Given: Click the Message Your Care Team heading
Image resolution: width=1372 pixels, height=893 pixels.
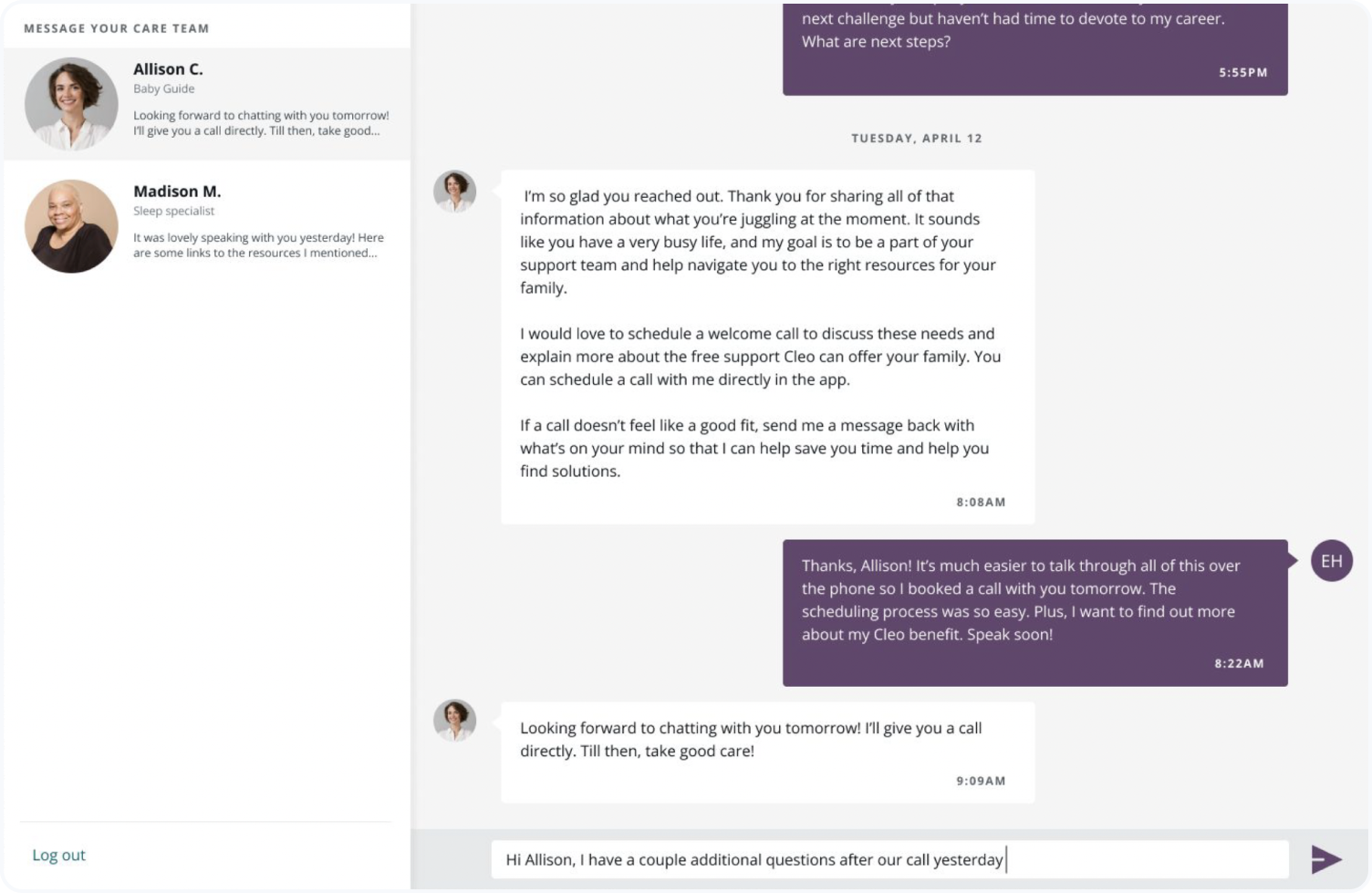Looking at the screenshot, I should coord(117,28).
